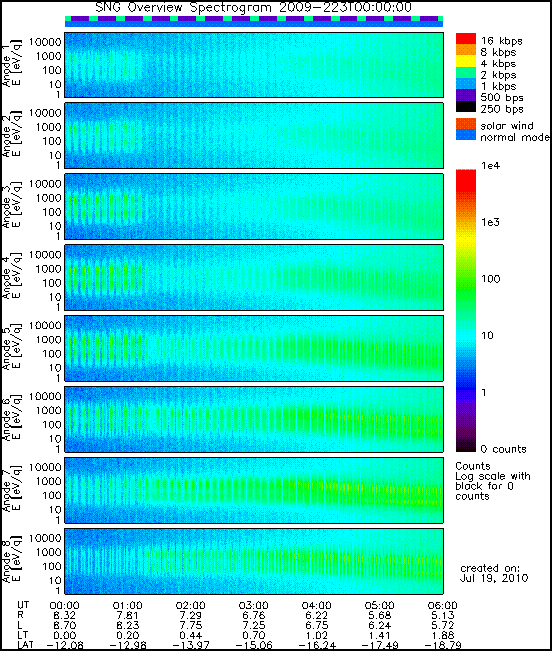Click the UT 06:00 time label
The image size is (552, 651).
(x=443, y=606)
